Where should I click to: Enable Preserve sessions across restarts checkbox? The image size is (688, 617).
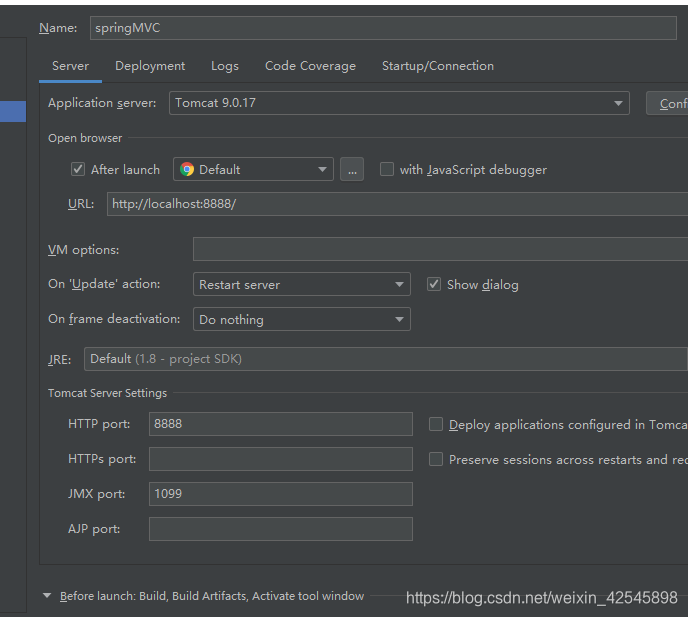tap(436, 459)
